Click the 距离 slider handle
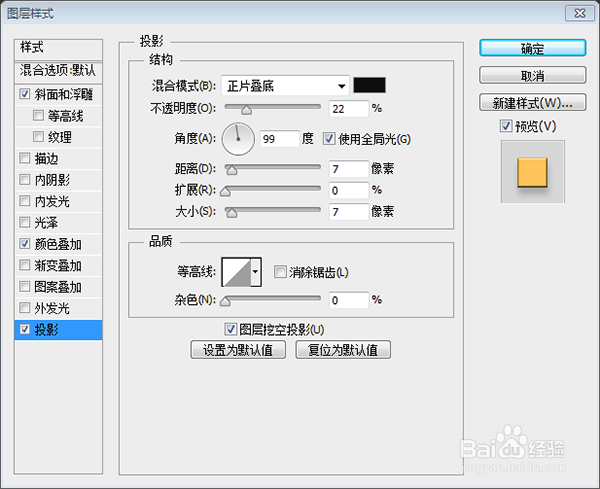 pyautogui.click(x=232, y=170)
